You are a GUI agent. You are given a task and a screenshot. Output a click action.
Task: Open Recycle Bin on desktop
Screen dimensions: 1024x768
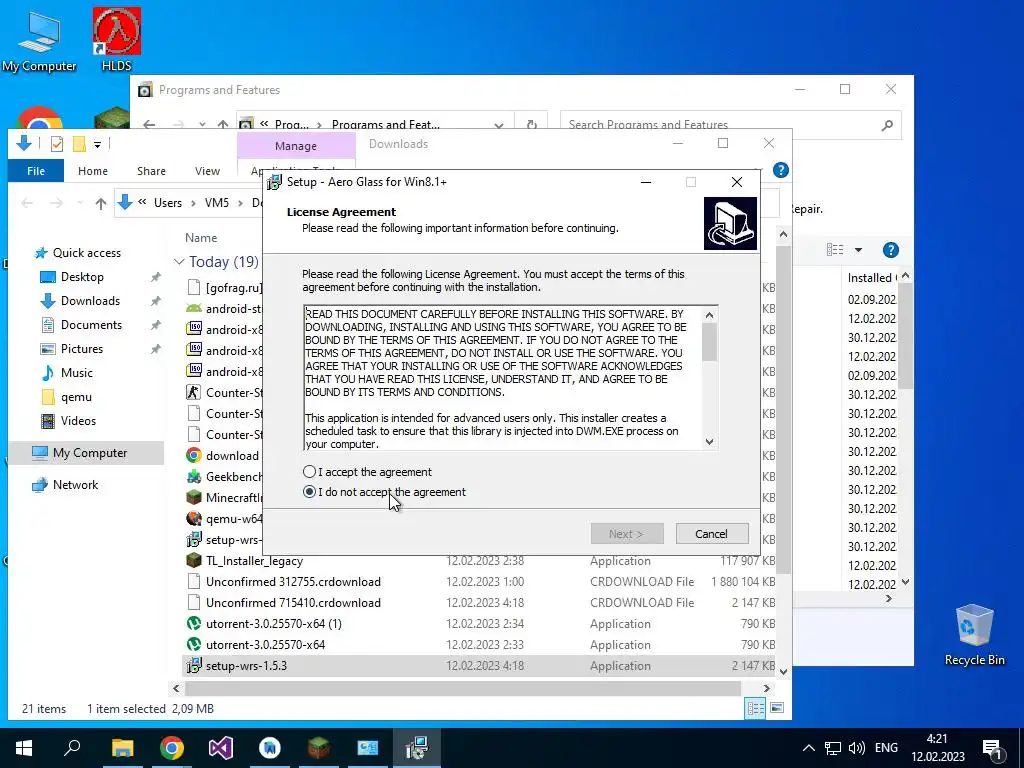[974, 634]
